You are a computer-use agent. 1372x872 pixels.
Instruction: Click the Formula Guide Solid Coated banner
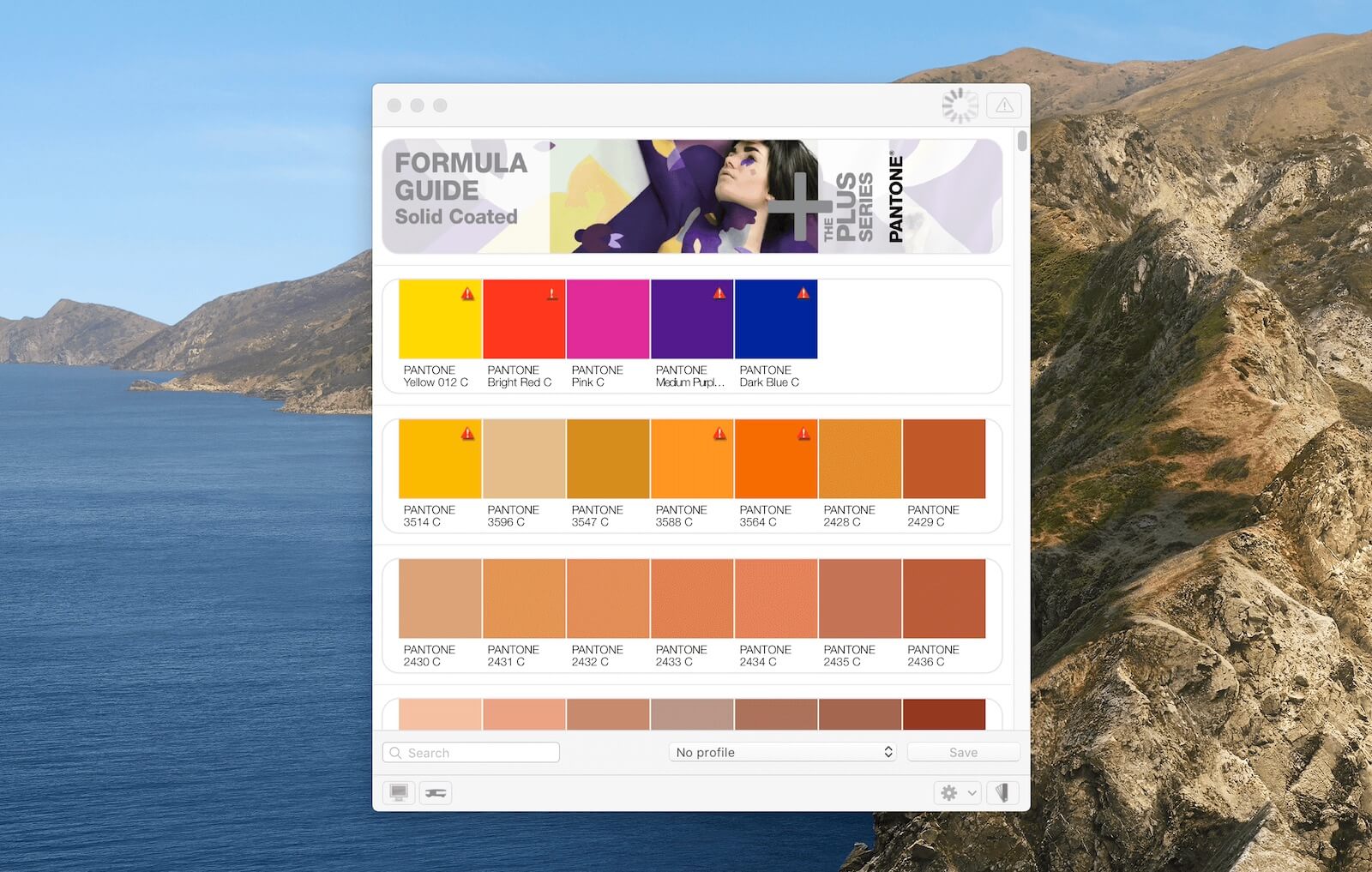pyautogui.click(x=692, y=196)
